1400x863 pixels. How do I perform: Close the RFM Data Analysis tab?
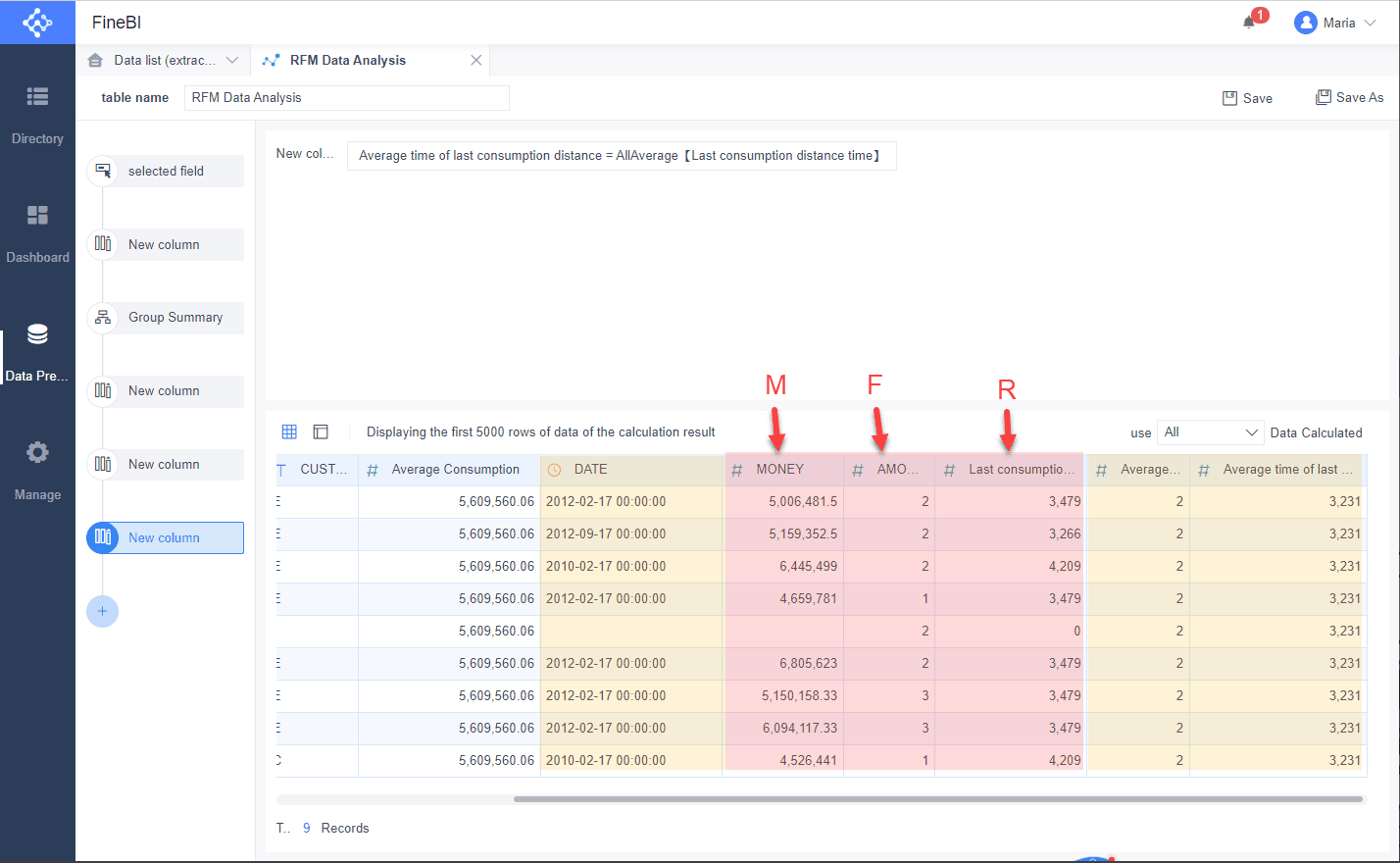475,60
